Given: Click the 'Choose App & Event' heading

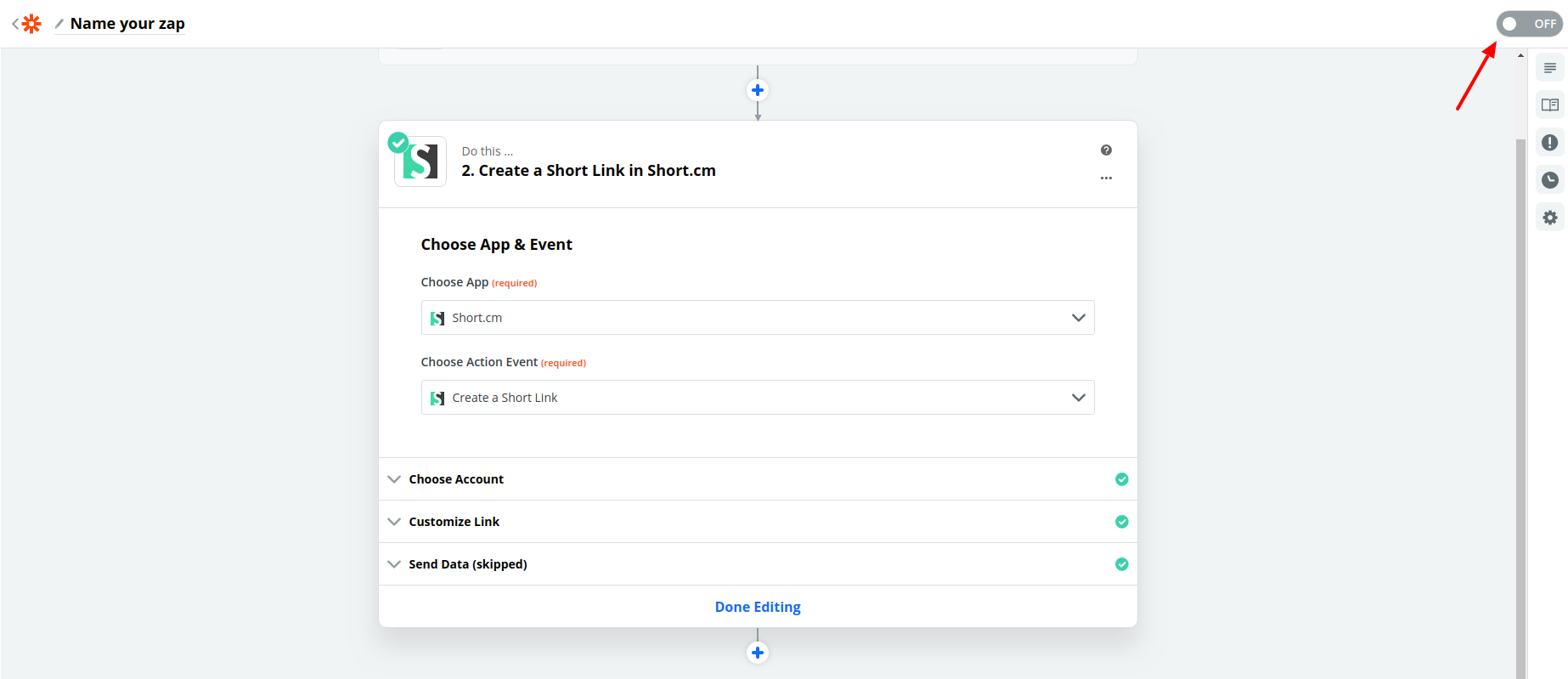Looking at the screenshot, I should (496, 245).
